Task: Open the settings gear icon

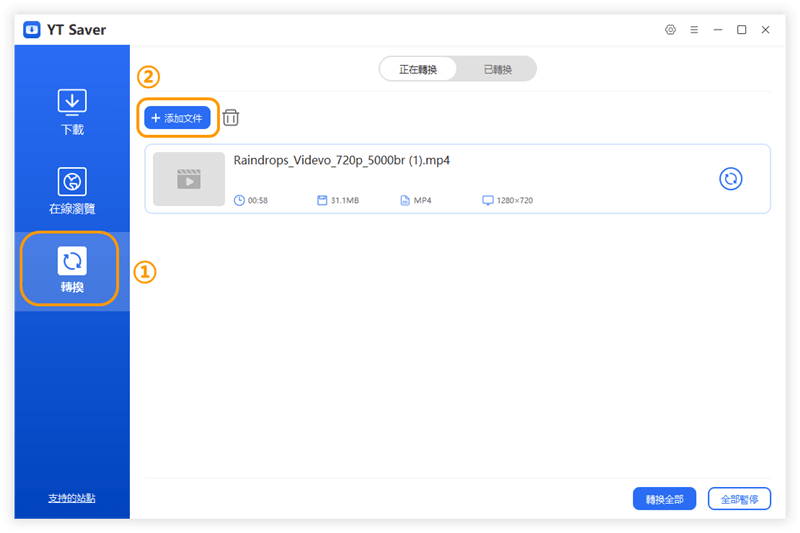Action: pos(670,30)
